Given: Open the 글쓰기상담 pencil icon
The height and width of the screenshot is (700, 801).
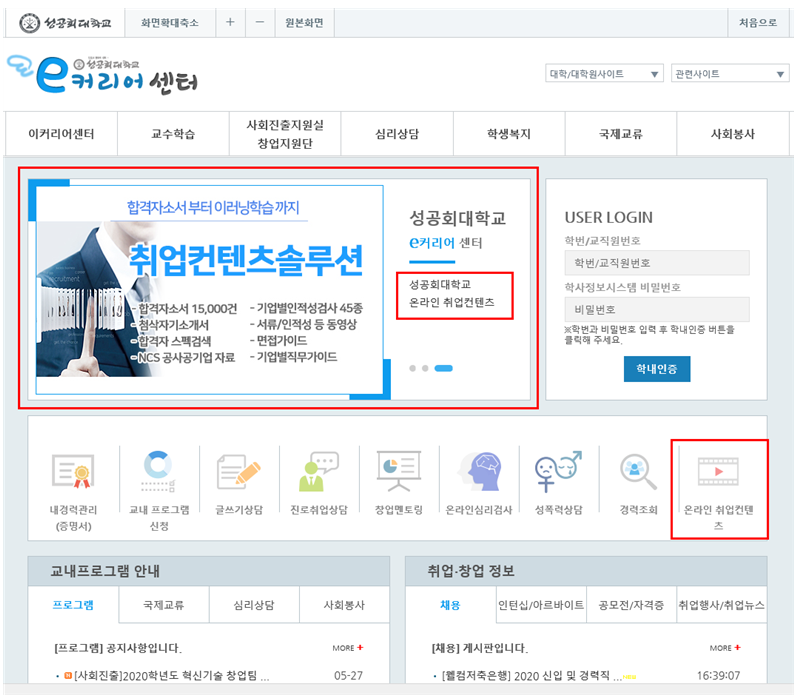Looking at the screenshot, I should [239, 471].
